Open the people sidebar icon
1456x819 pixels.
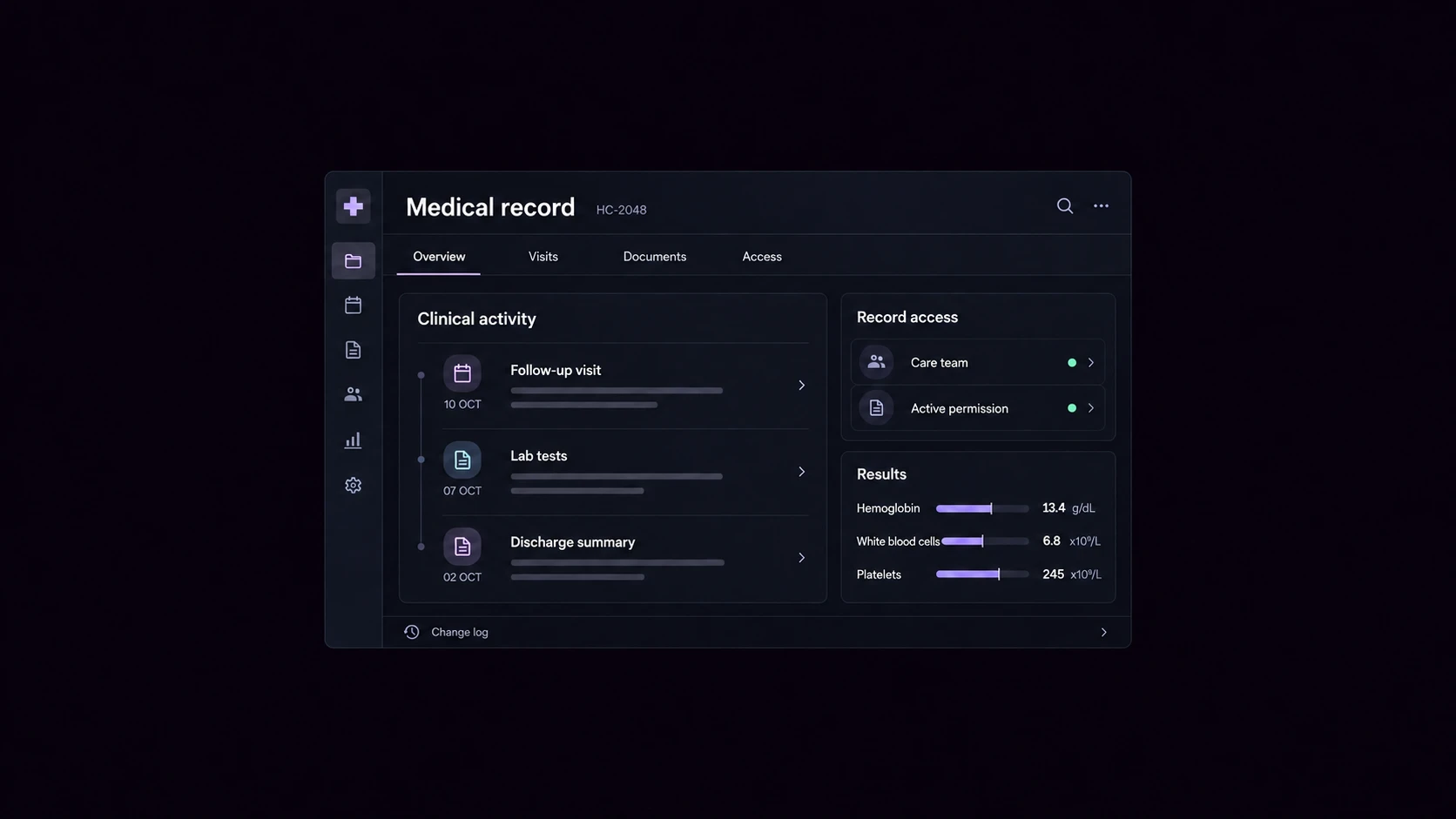(353, 395)
